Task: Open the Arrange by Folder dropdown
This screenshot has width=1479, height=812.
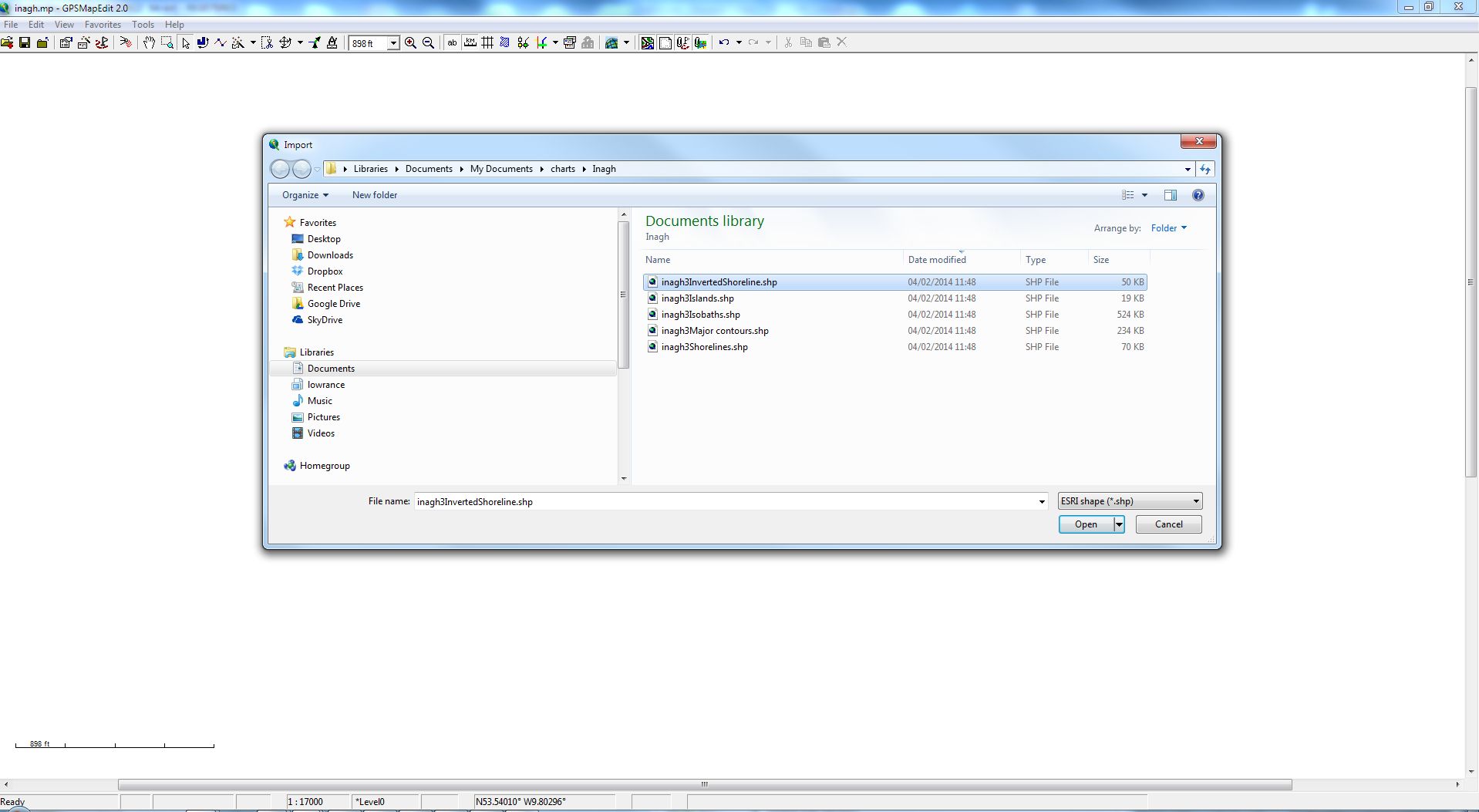Action: click(x=1169, y=228)
